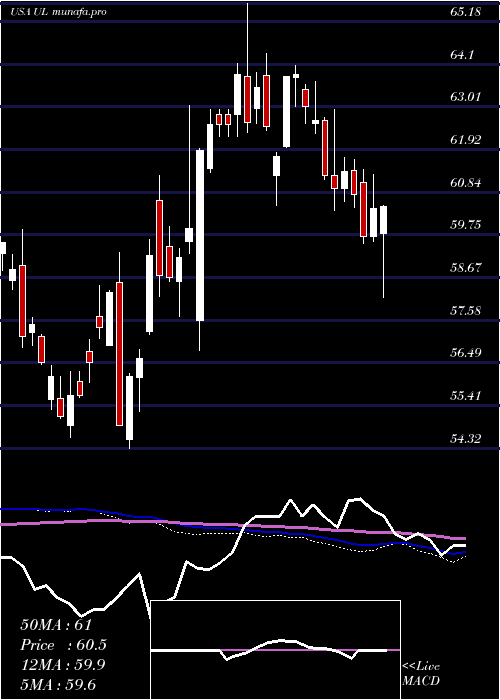
Task: Click the 55.41 price level label
Action: (x=466, y=396)
